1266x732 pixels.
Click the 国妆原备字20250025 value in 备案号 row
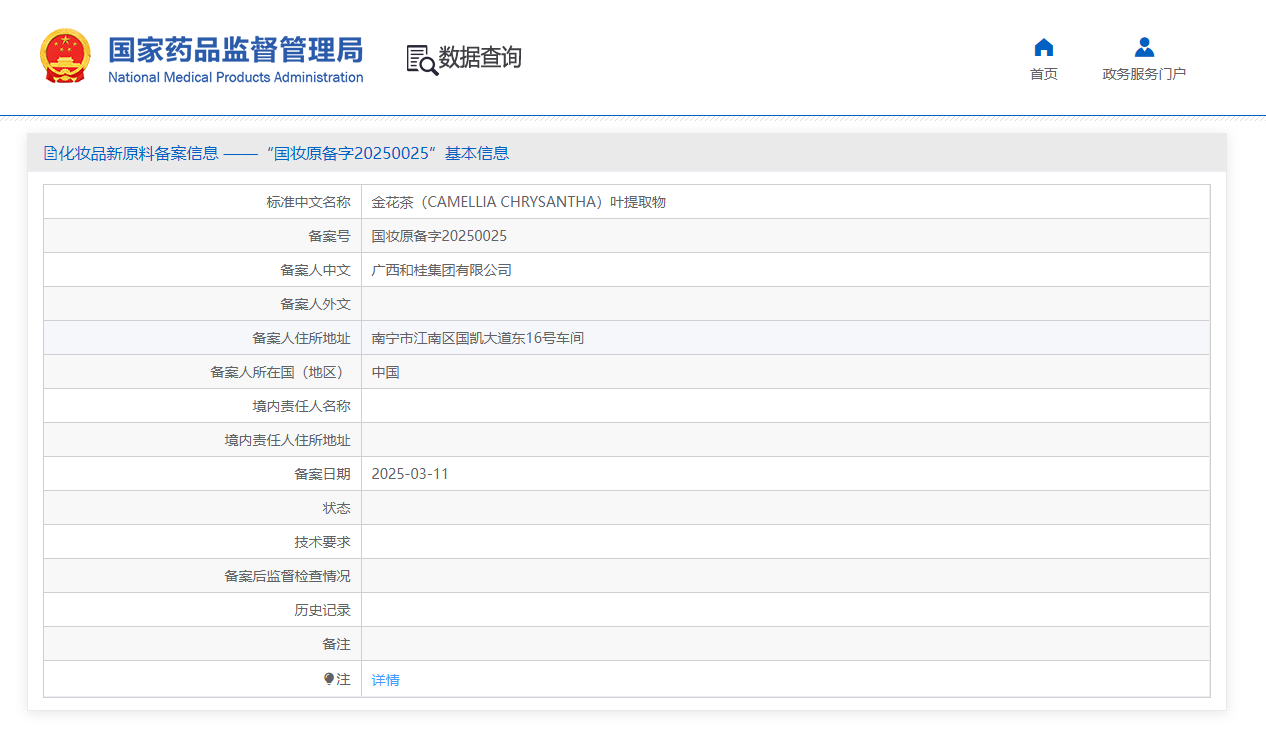point(439,236)
